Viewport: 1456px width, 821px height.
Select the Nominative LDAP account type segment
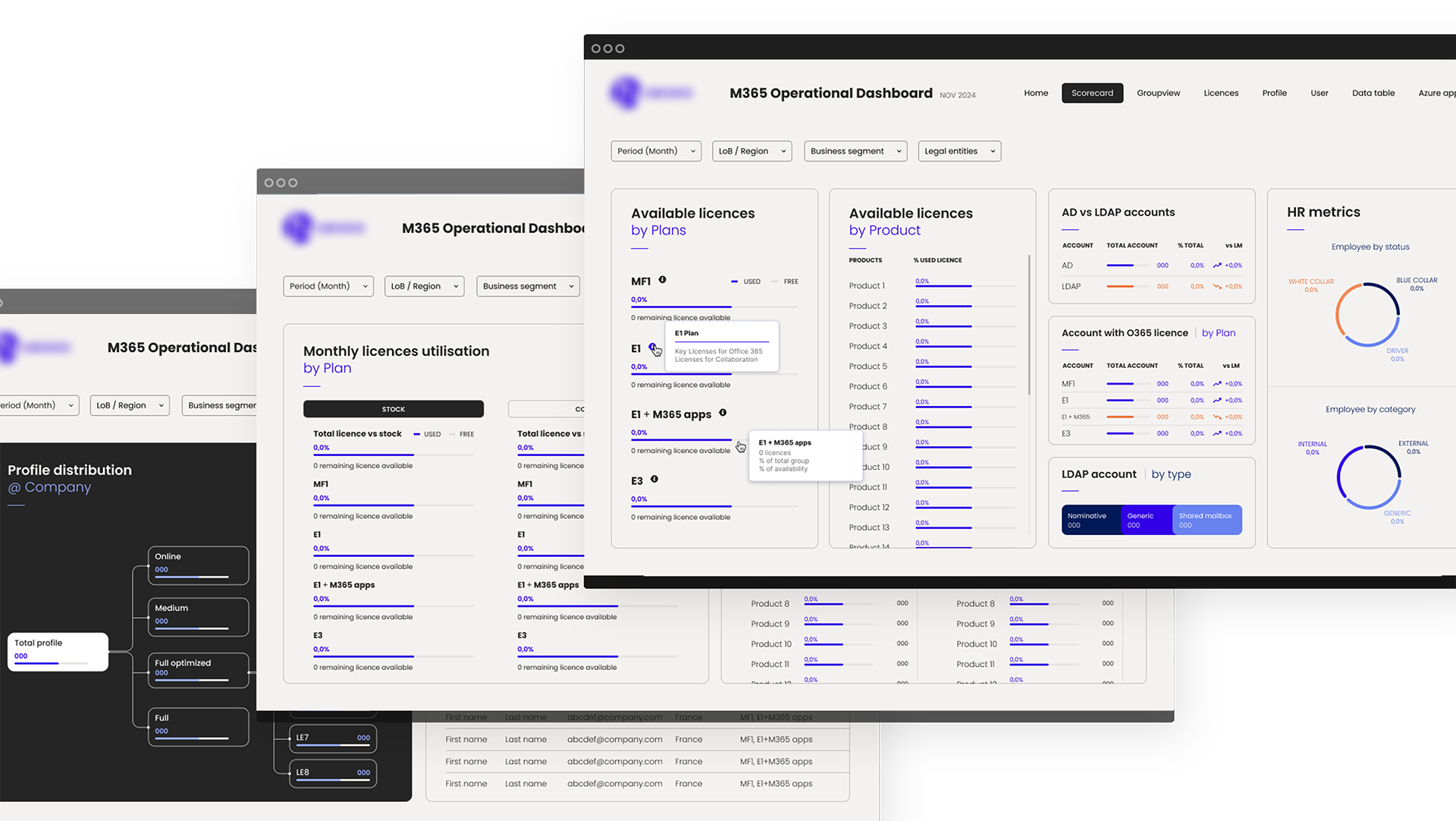click(x=1090, y=520)
